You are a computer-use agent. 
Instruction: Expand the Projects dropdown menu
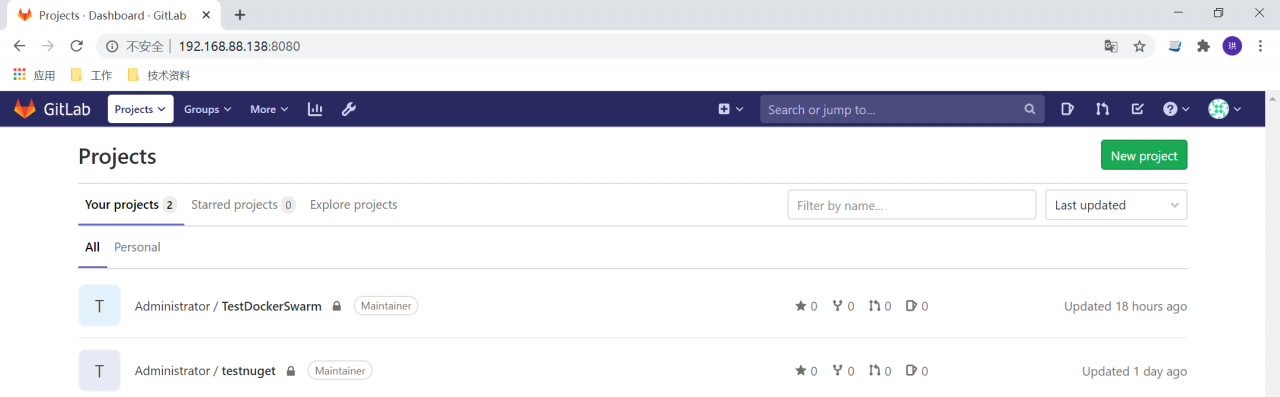140,109
